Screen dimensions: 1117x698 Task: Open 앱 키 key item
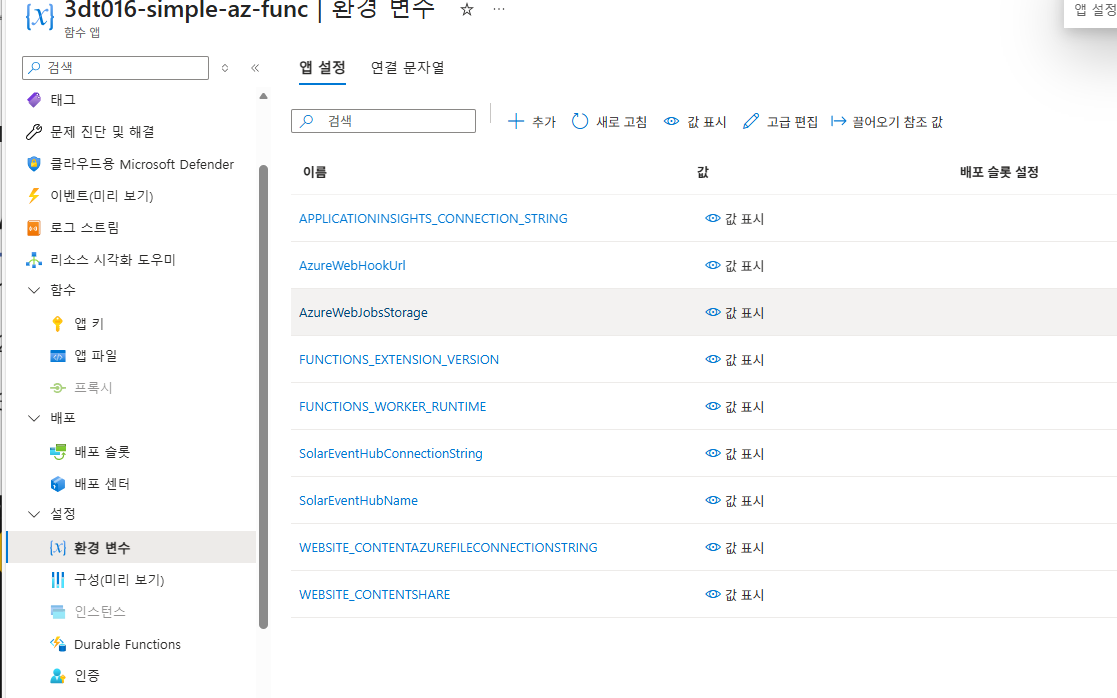tap(78, 323)
